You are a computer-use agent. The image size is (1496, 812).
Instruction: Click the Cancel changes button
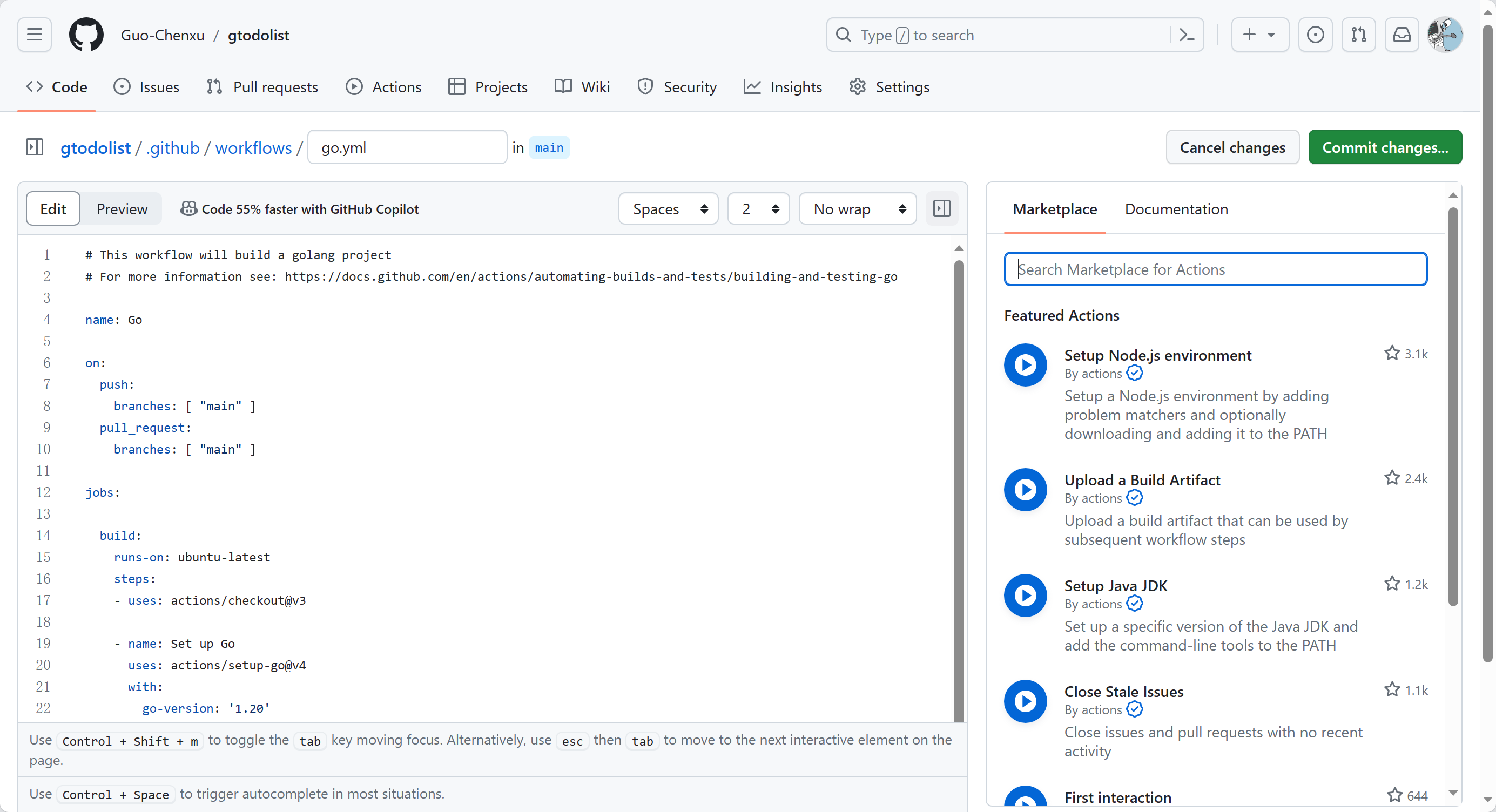pyautogui.click(x=1232, y=147)
